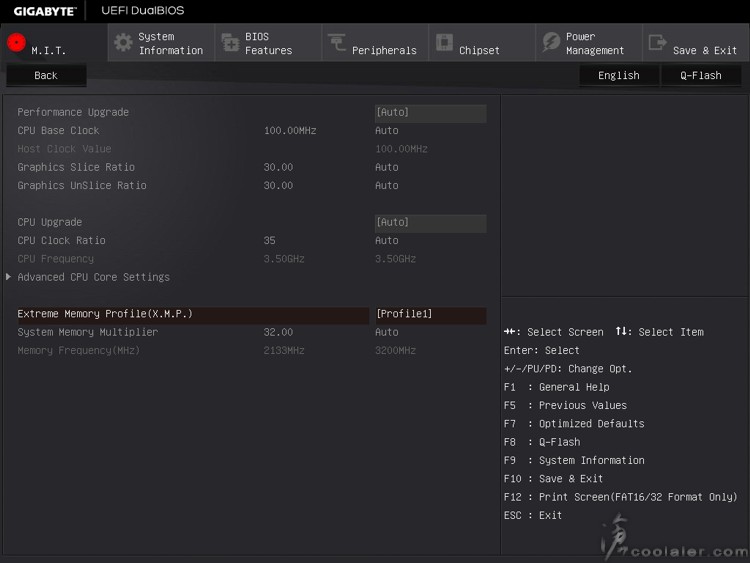The height and width of the screenshot is (563, 750).
Task: Click the 2133MHz memory frequency value
Action: (x=284, y=351)
